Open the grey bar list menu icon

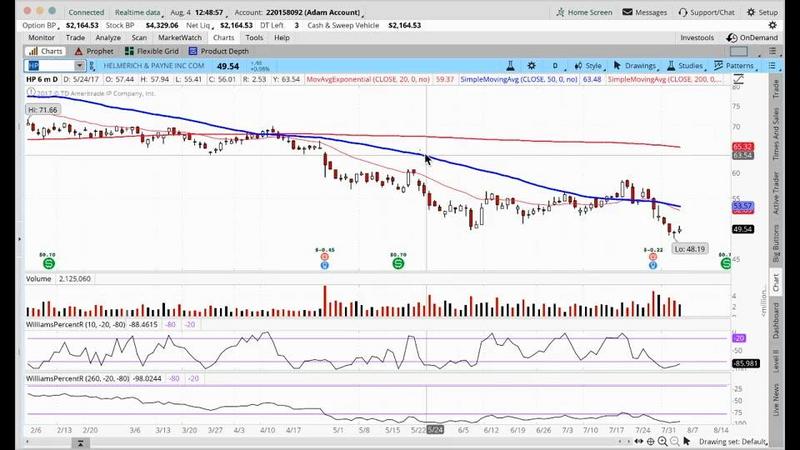click(772, 51)
